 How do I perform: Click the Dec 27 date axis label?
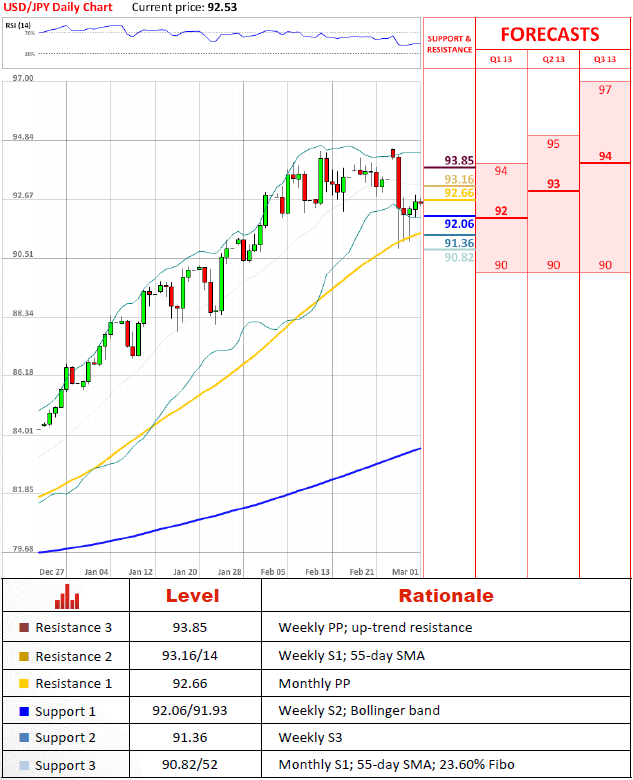point(52,572)
